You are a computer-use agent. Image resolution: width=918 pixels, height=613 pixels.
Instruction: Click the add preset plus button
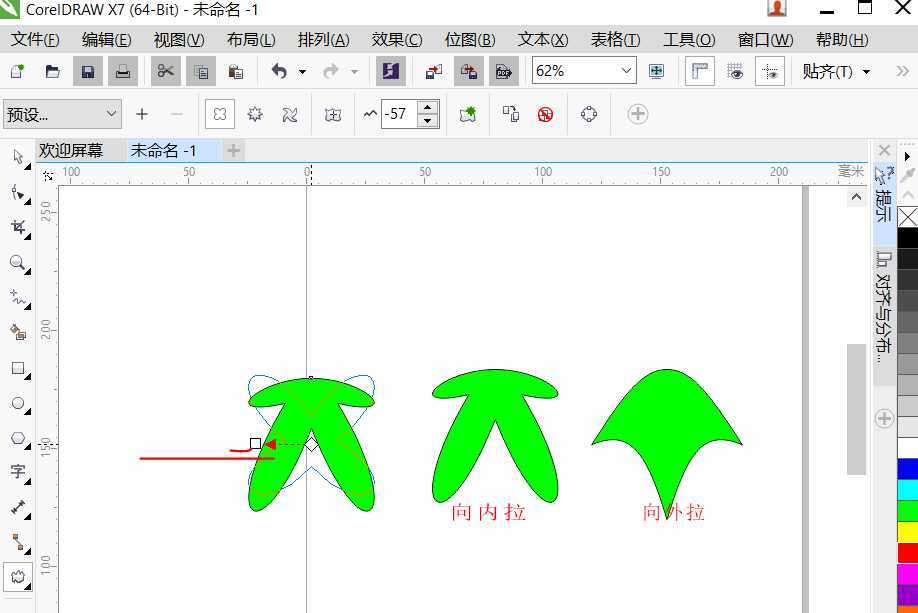coord(142,114)
